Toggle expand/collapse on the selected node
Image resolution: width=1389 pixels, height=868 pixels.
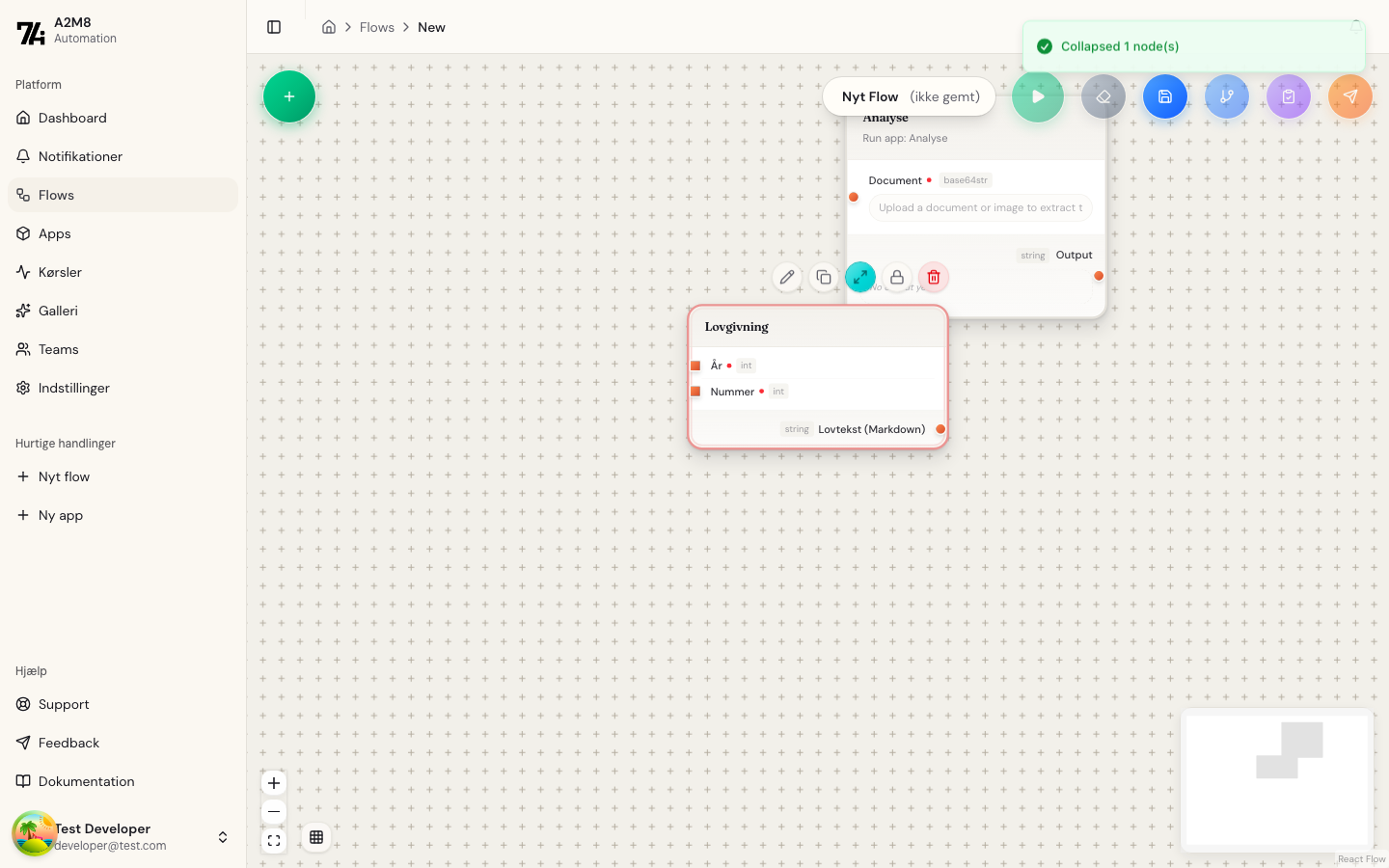860,278
